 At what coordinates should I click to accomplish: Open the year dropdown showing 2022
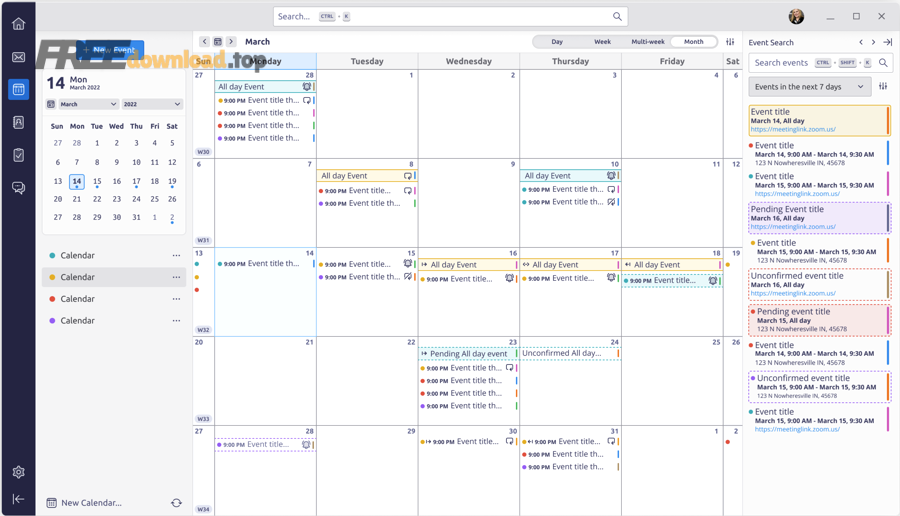click(152, 104)
